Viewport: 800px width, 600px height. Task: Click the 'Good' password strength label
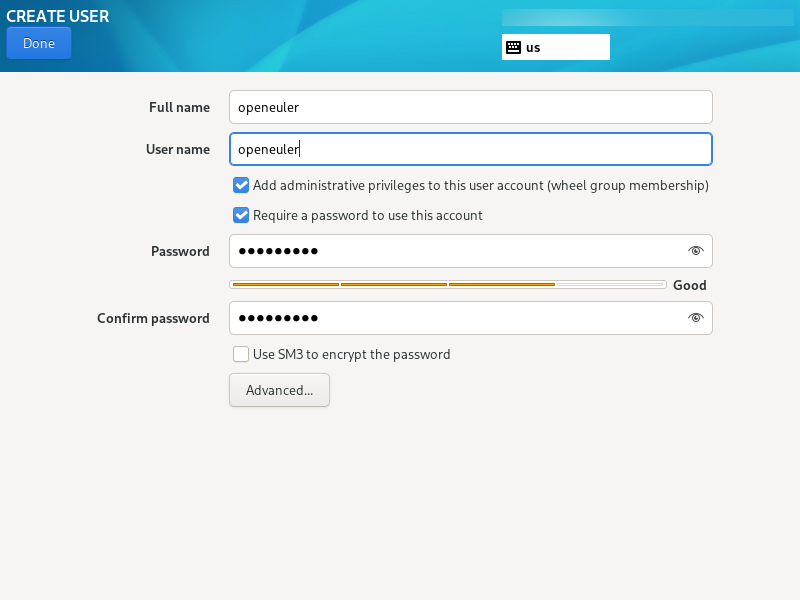pos(689,285)
